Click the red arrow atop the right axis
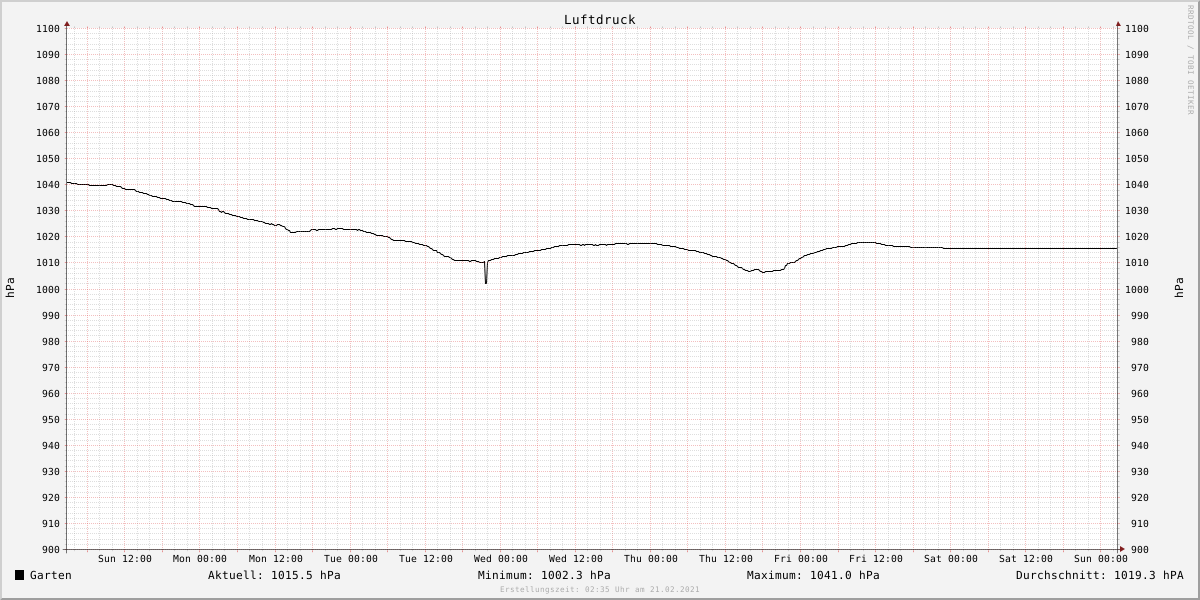 pos(1118,23)
